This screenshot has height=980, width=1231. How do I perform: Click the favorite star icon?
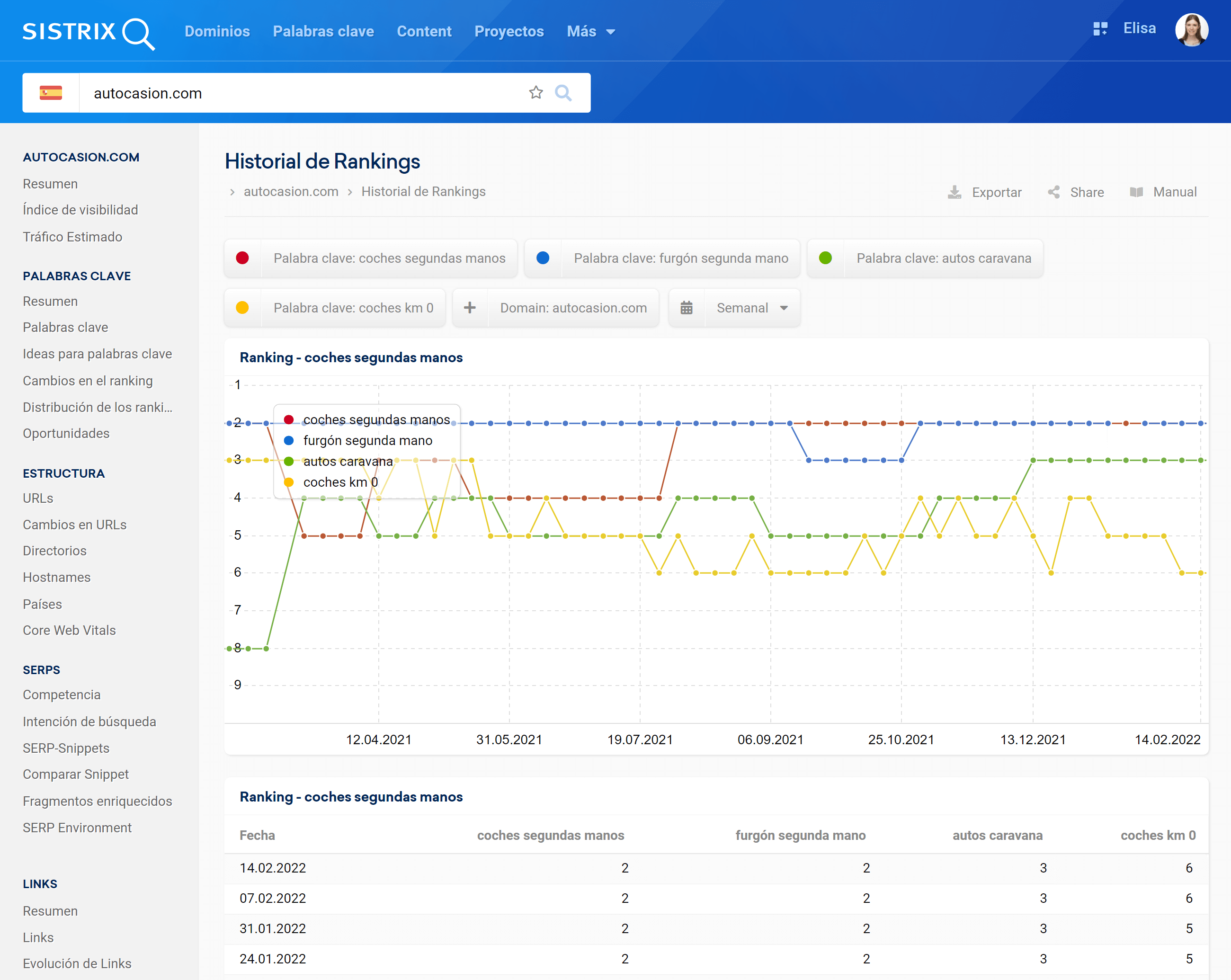point(535,92)
